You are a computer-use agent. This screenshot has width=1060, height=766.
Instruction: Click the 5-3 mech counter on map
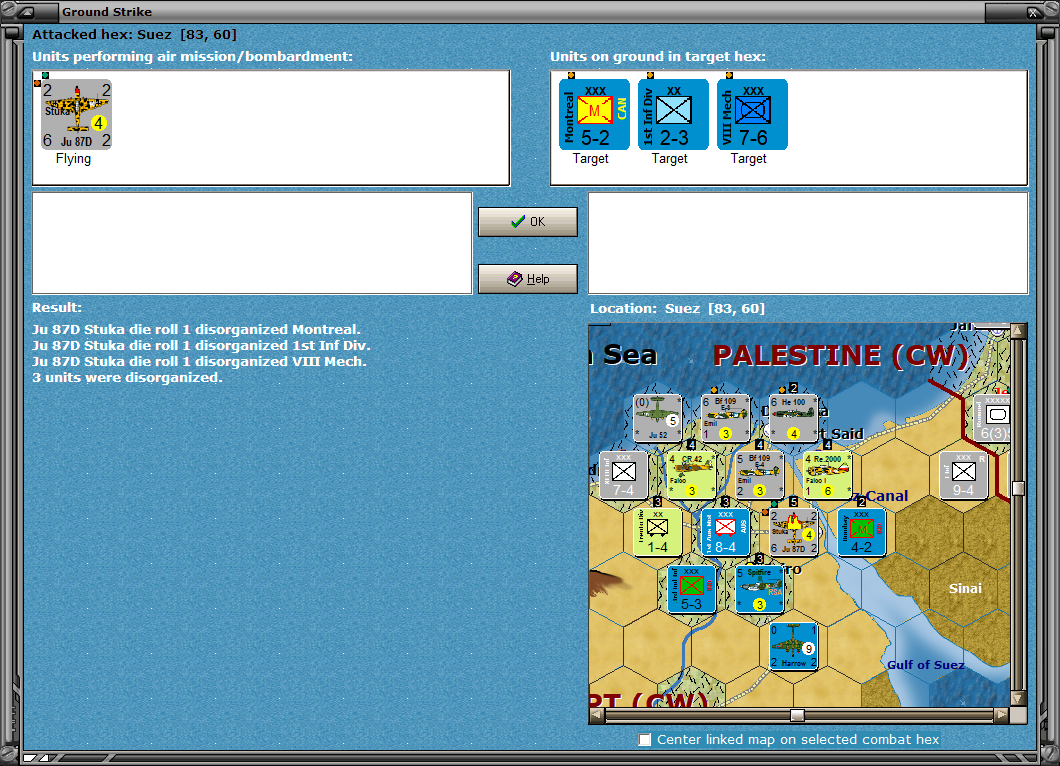[x=692, y=589]
